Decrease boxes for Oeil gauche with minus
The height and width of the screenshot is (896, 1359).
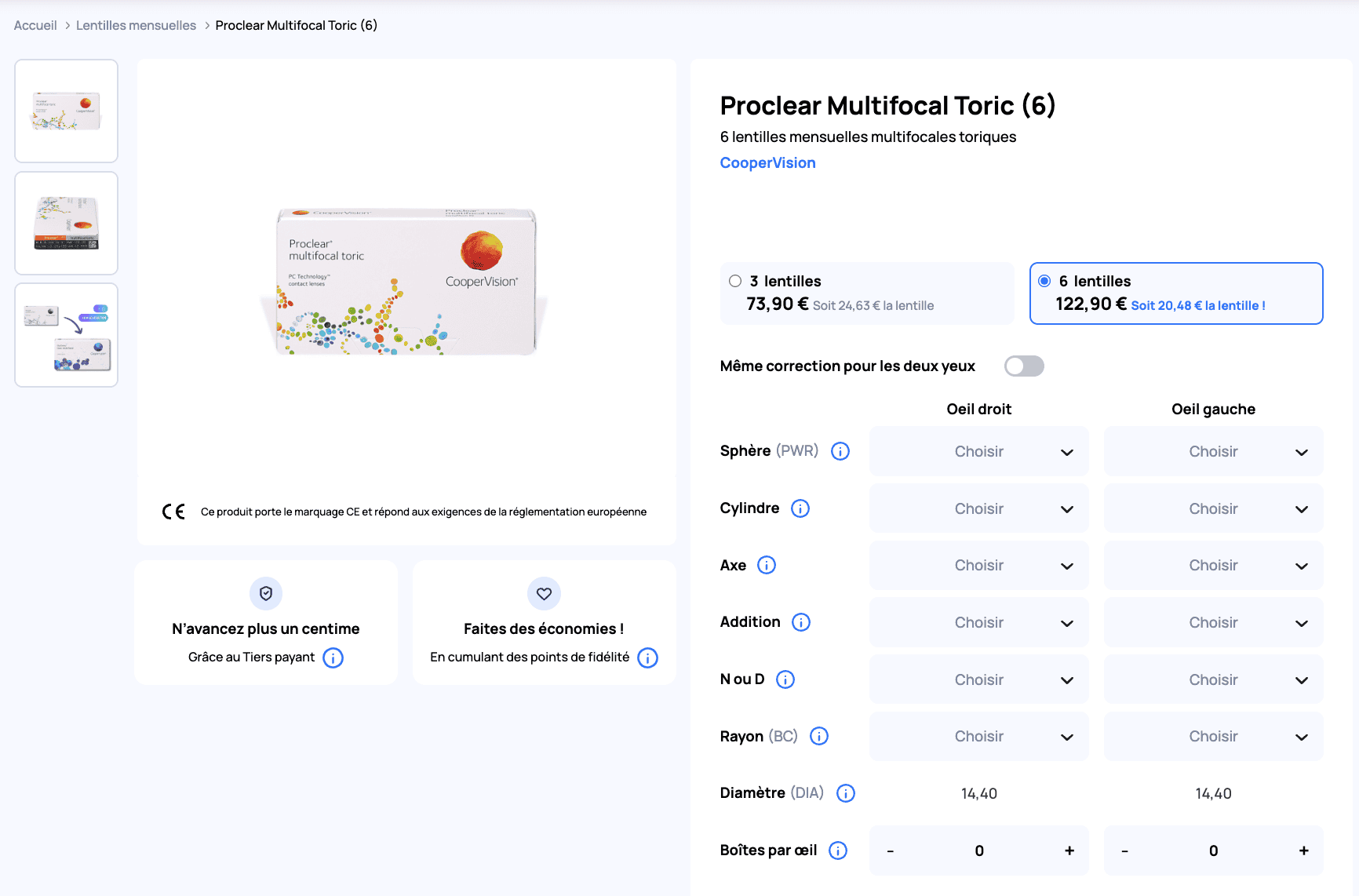pos(1124,850)
